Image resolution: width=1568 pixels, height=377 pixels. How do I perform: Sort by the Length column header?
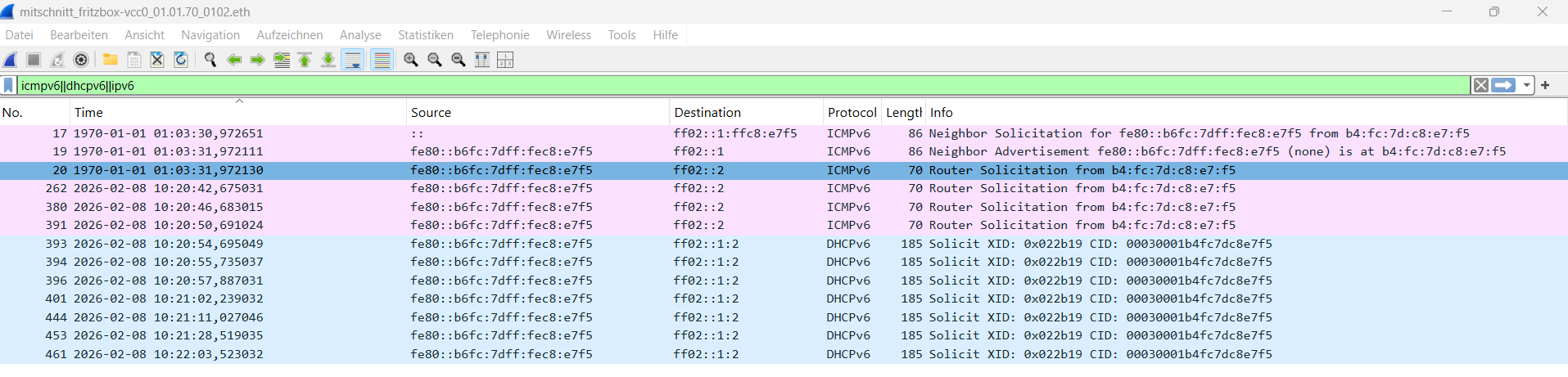coord(903,112)
